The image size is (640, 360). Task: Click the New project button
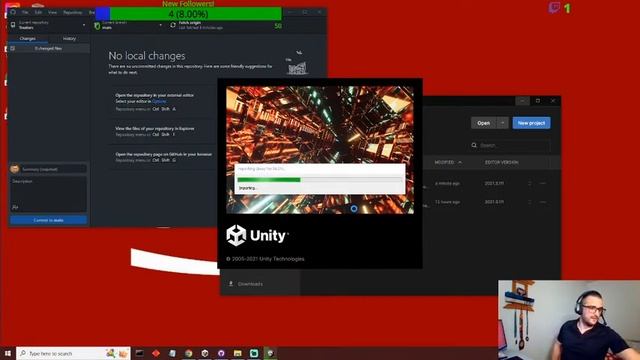(x=531, y=123)
